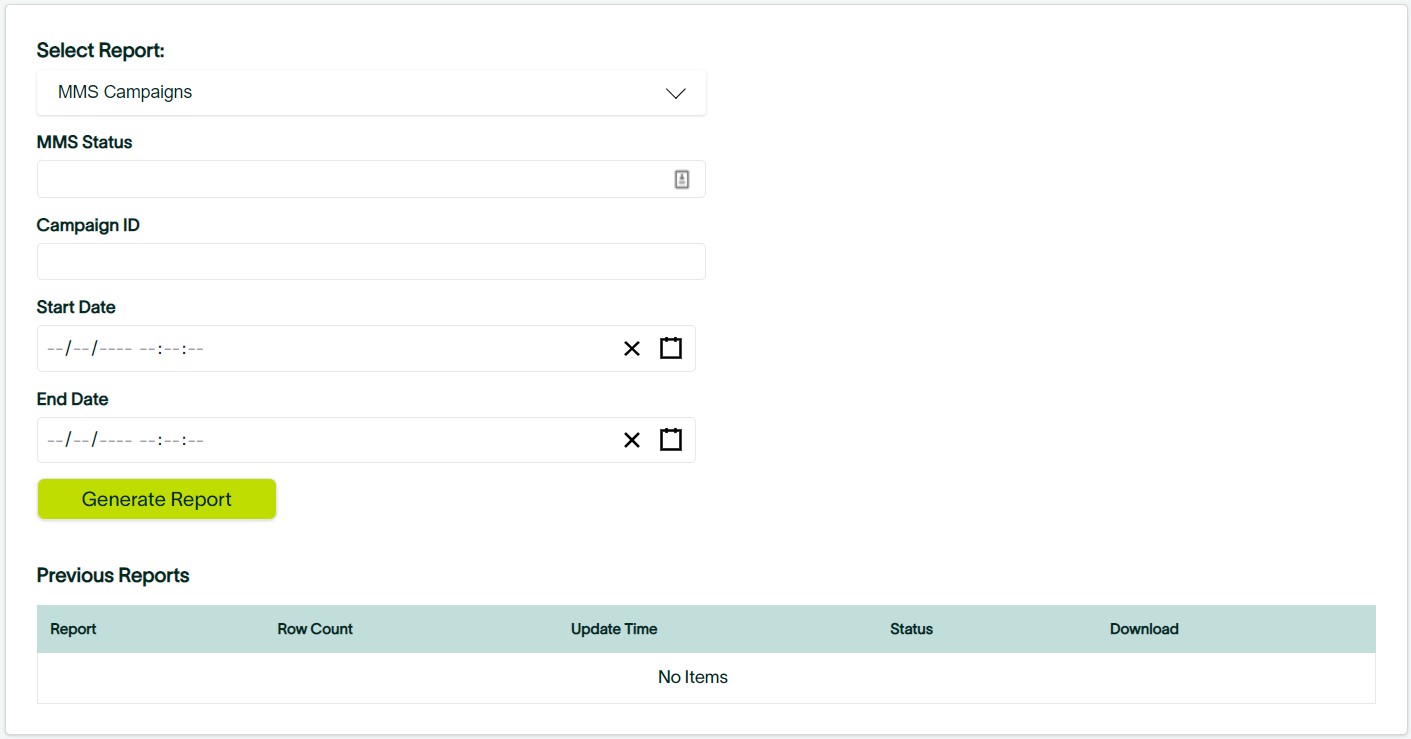Screen dimensions: 1411x739
Task: Click the chevron arrow on Select Report
Action: 676,93
